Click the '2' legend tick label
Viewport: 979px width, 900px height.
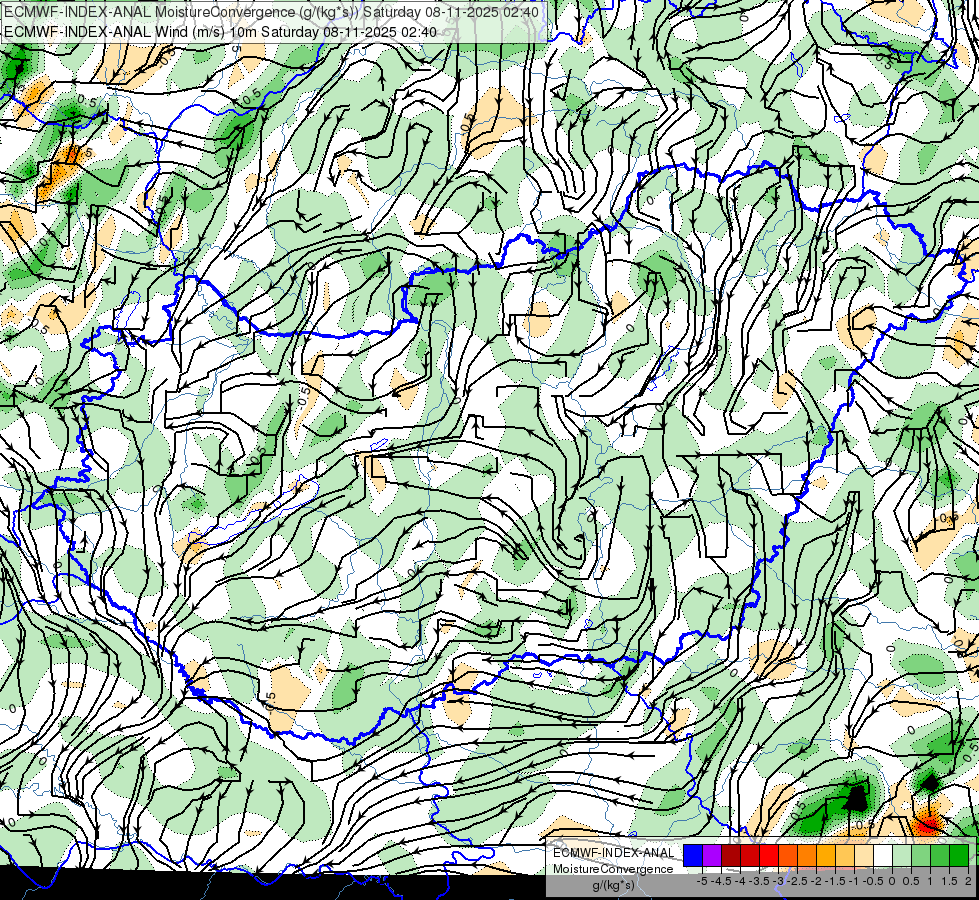pos(968,881)
